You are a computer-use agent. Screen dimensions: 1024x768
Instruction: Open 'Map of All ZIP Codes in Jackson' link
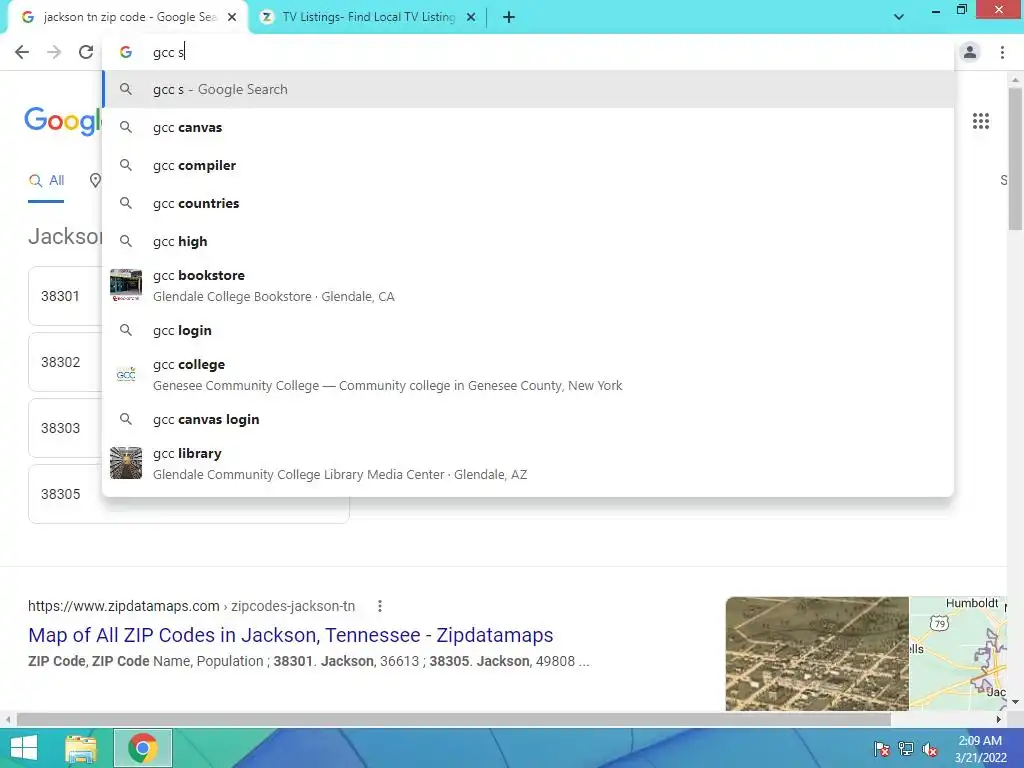click(291, 635)
